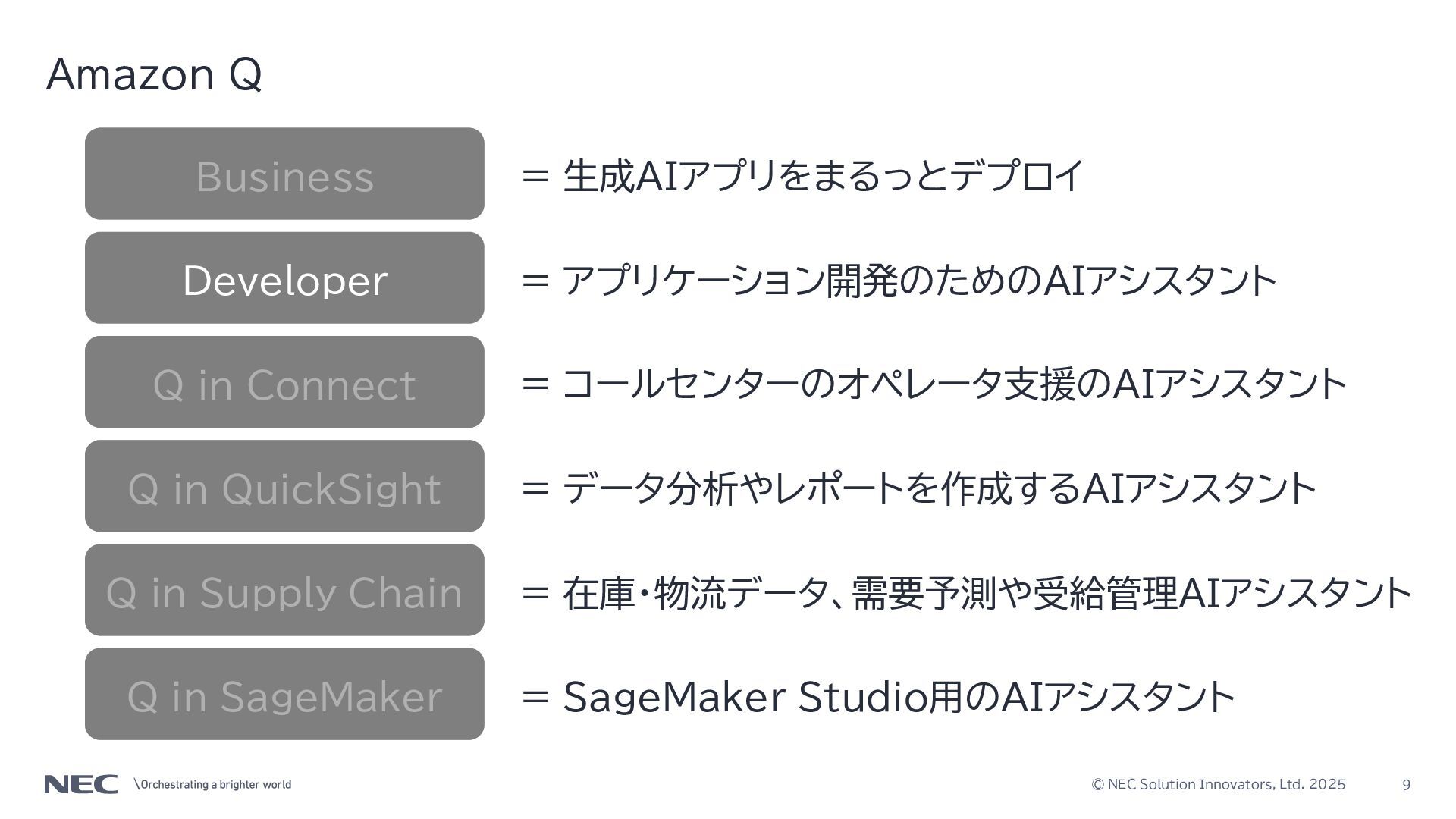Click the アプリケーション開発のためのAIアシスタント text
The image size is (1456, 819).
920,280
